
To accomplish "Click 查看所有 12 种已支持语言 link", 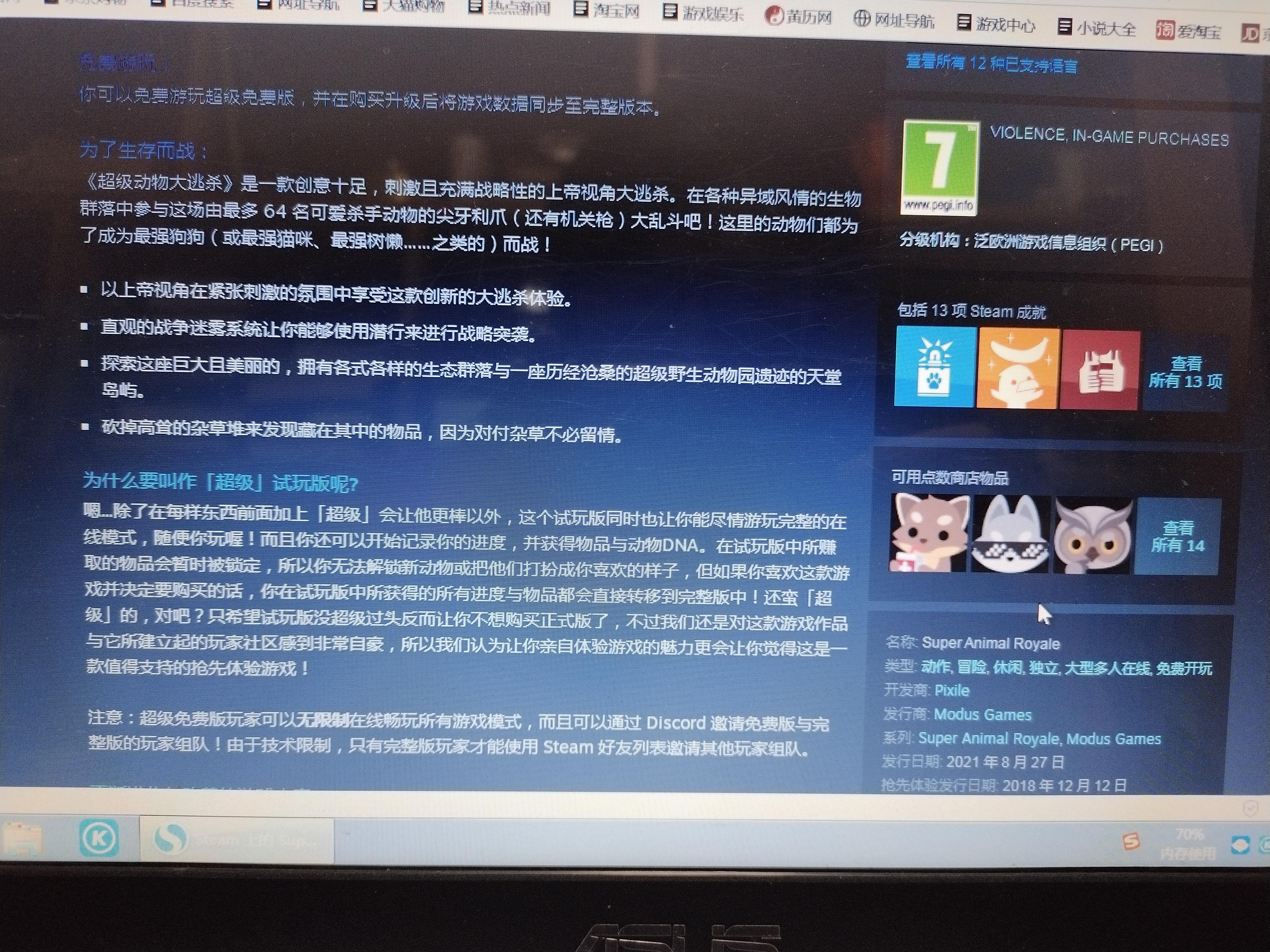I will coord(992,64).
